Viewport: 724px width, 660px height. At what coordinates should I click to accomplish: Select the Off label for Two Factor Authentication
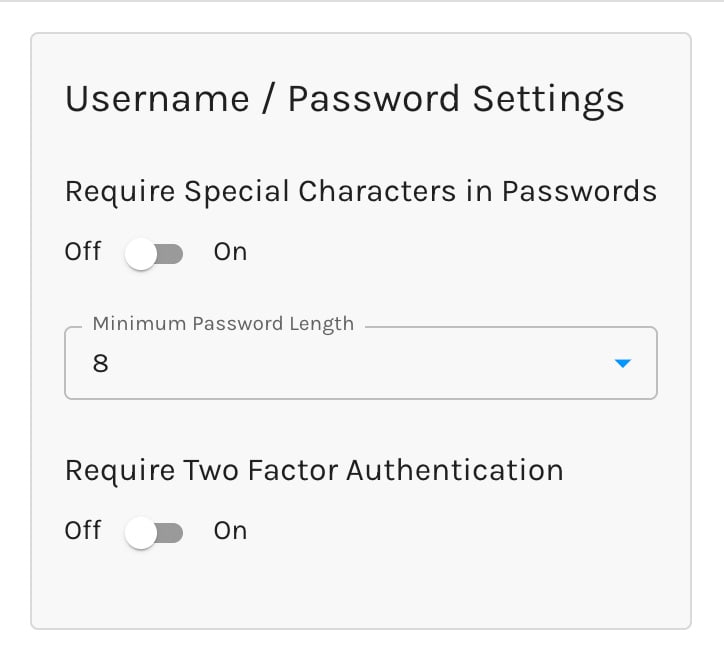click(x=83, y=531)
